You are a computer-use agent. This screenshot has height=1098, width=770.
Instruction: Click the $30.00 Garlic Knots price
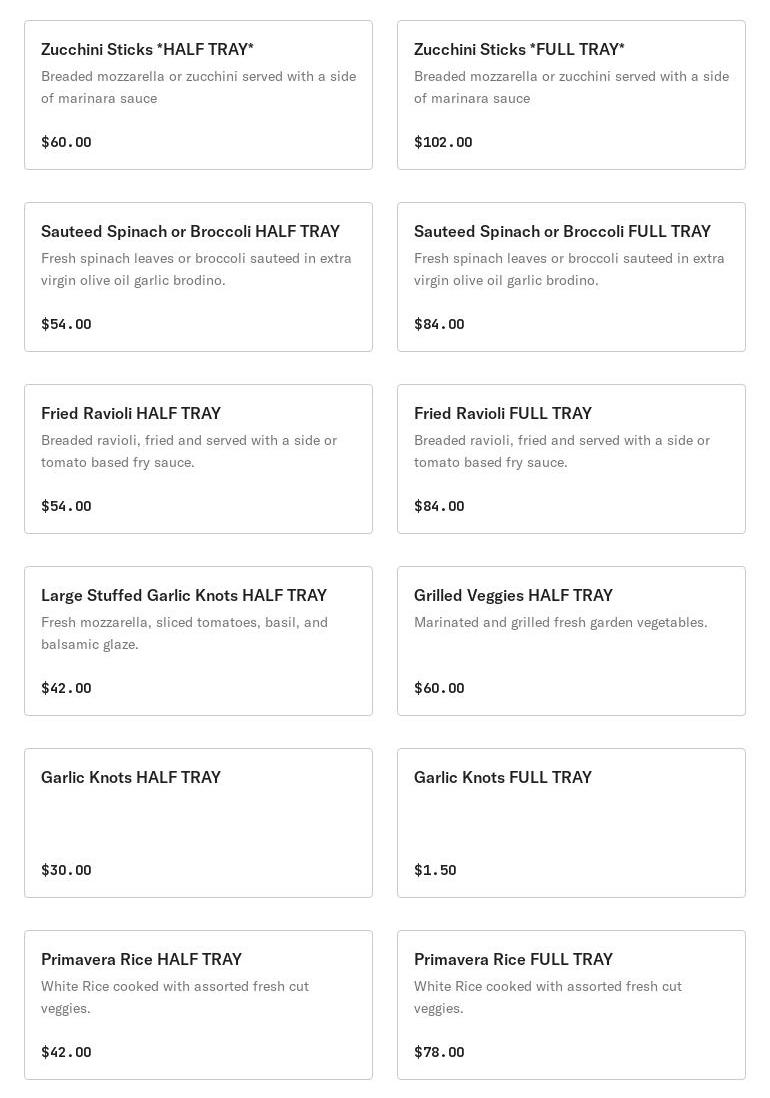point(66,870)
